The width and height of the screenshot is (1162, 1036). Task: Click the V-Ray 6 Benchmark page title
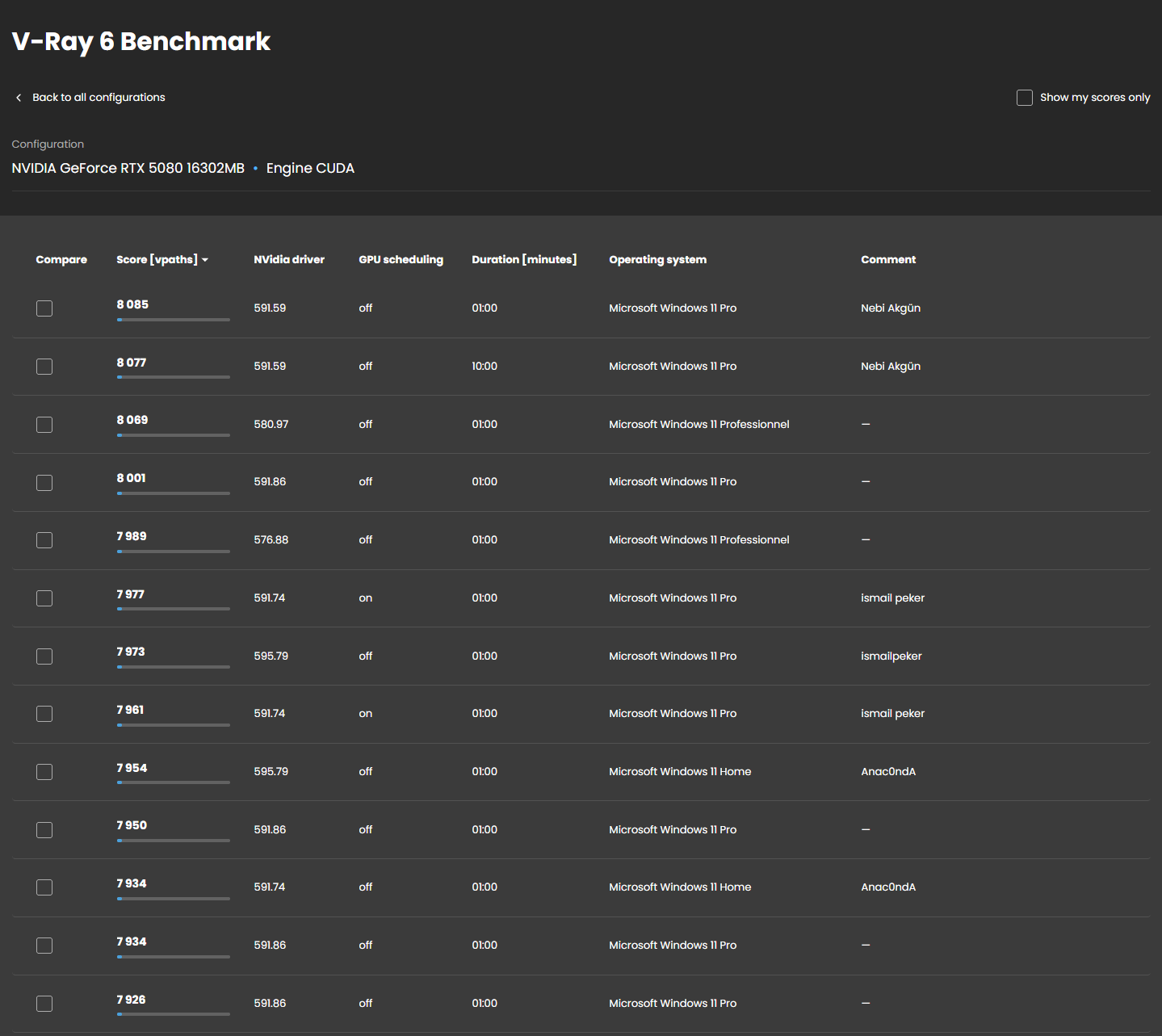(x=141, y=41)
